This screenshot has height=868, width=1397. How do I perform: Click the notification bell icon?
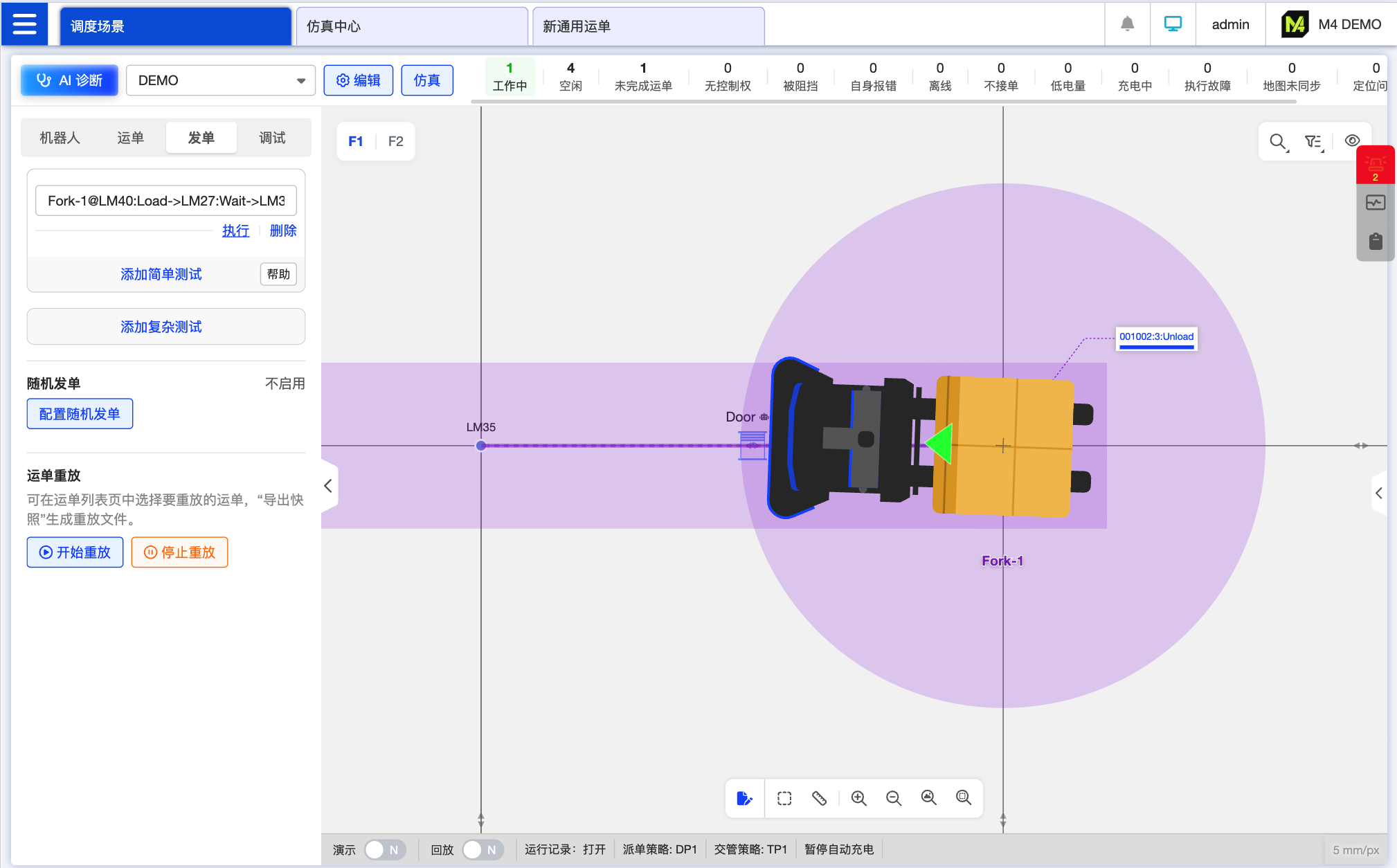[x=1127, y=24]
